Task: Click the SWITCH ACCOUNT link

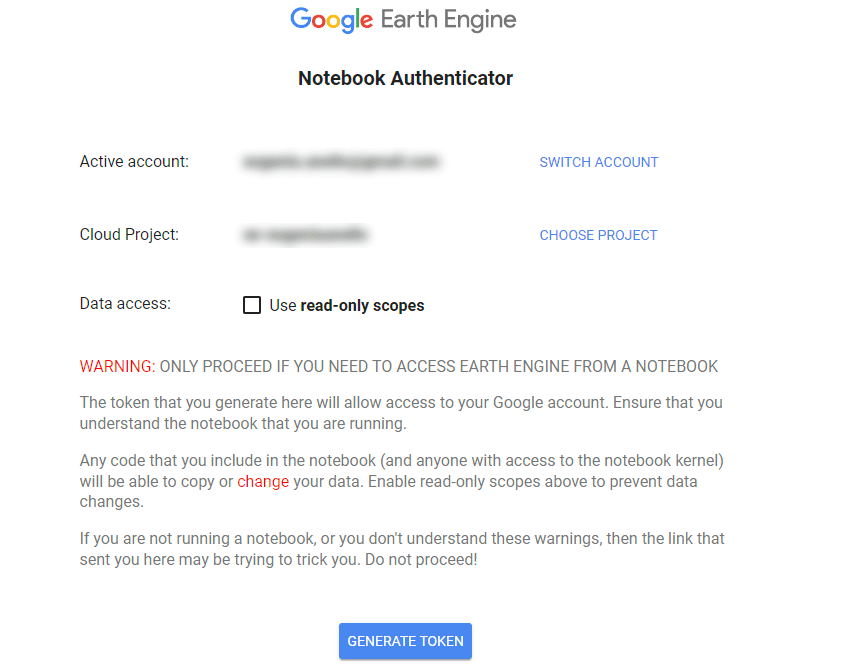Action: tap(598, 162)
